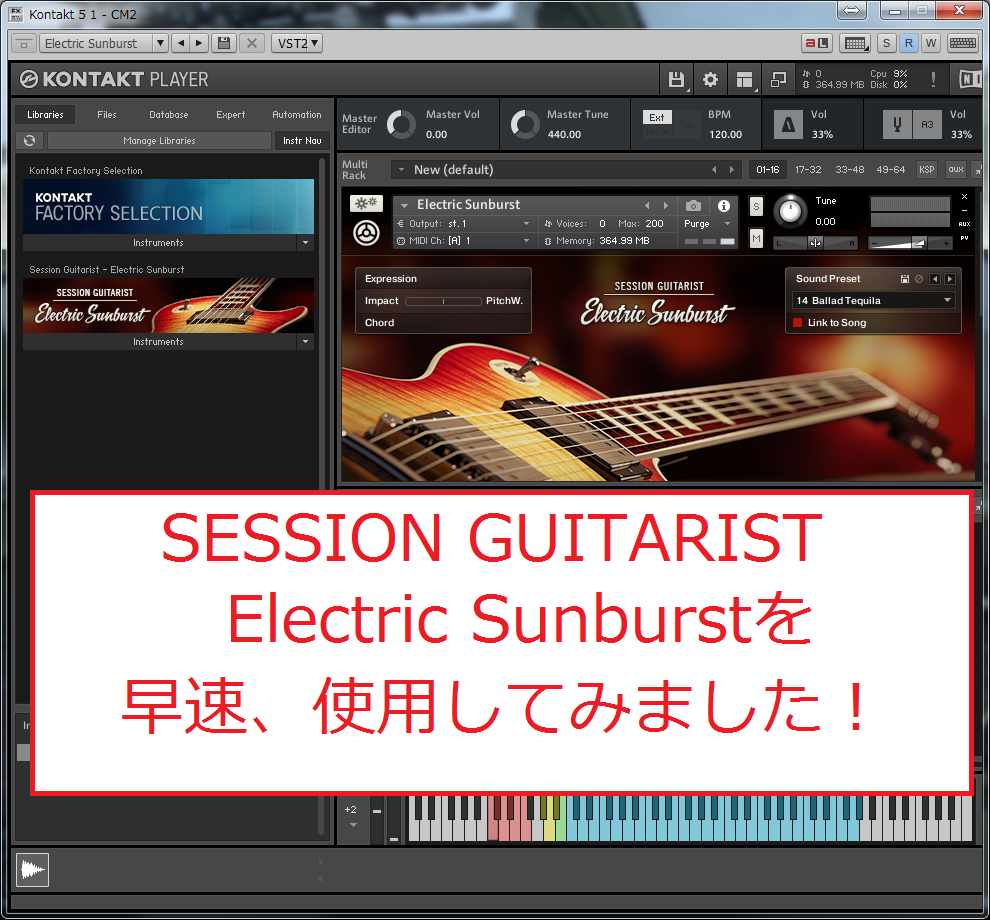Viewport: 990px width, 920px height.
Task: Click the tuning fork reference tone icon
Action: (897, 124)
